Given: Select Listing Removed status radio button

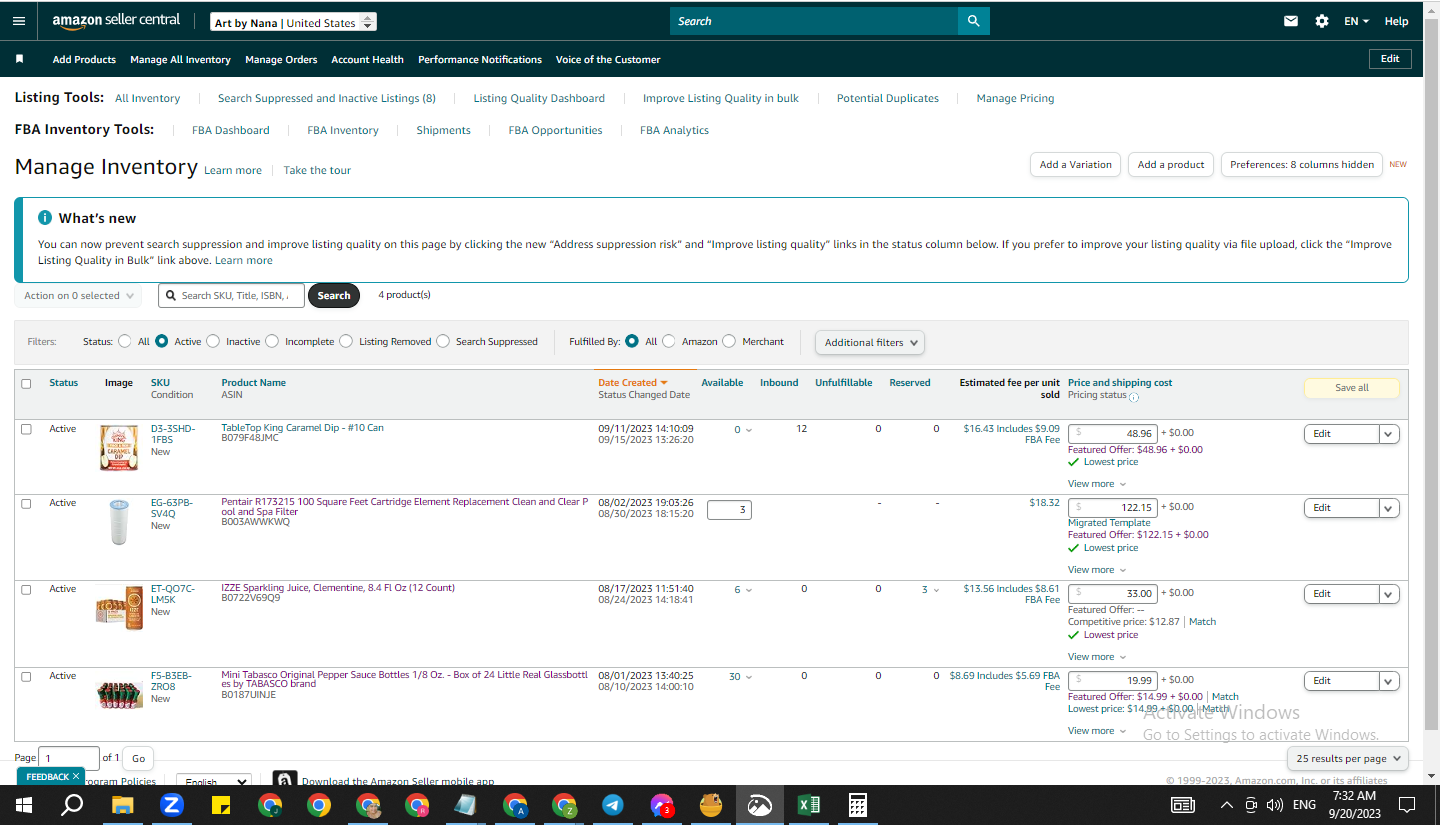Looking at the screenshot, I should [x=346, y=341].
